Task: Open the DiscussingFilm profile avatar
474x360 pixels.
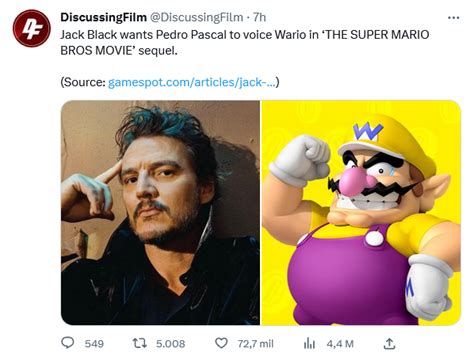Action: 32,28
